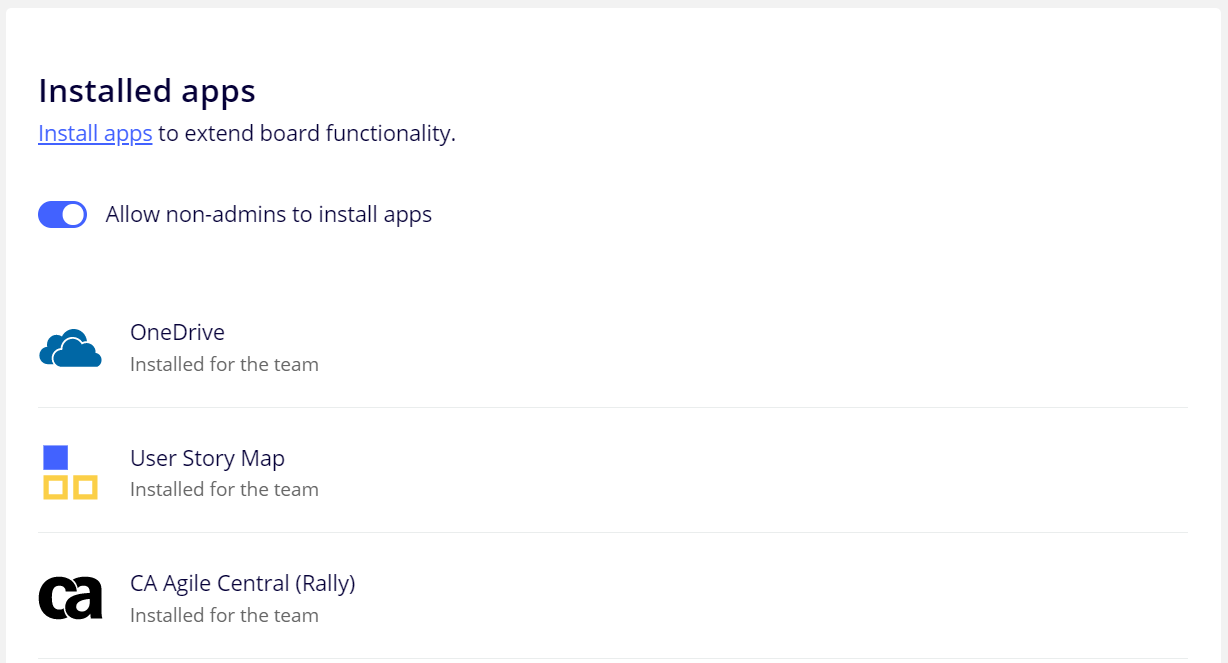
Task: Click the User Story Map app icon
Action: (70, 472)
